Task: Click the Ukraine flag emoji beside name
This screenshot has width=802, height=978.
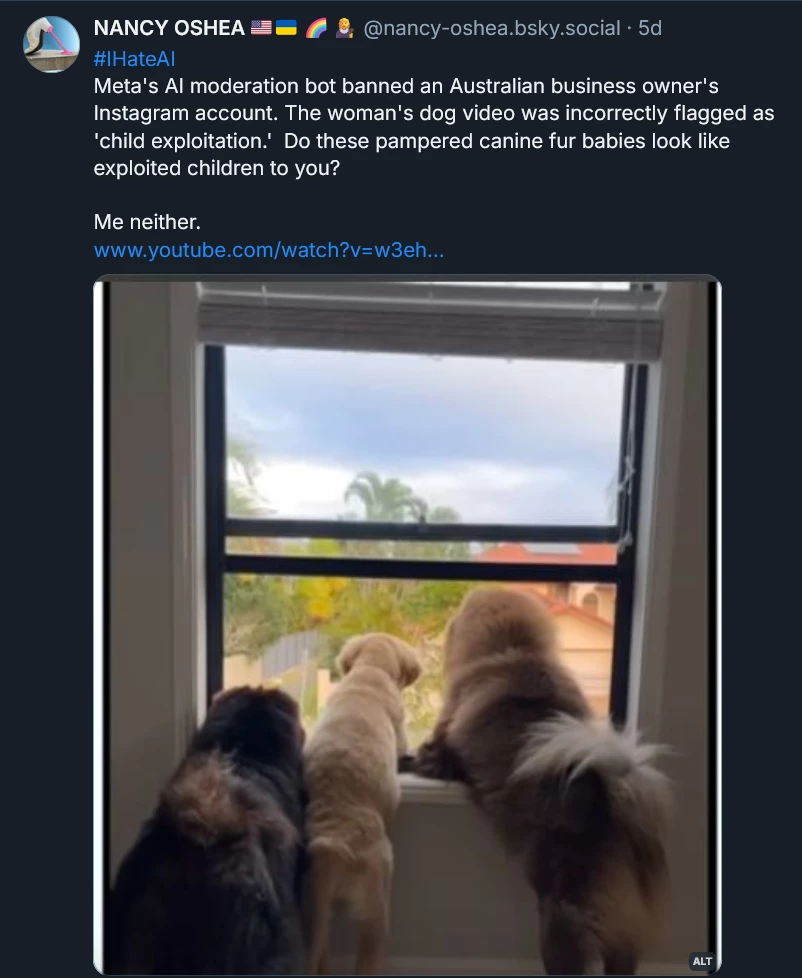Action: 286,28
